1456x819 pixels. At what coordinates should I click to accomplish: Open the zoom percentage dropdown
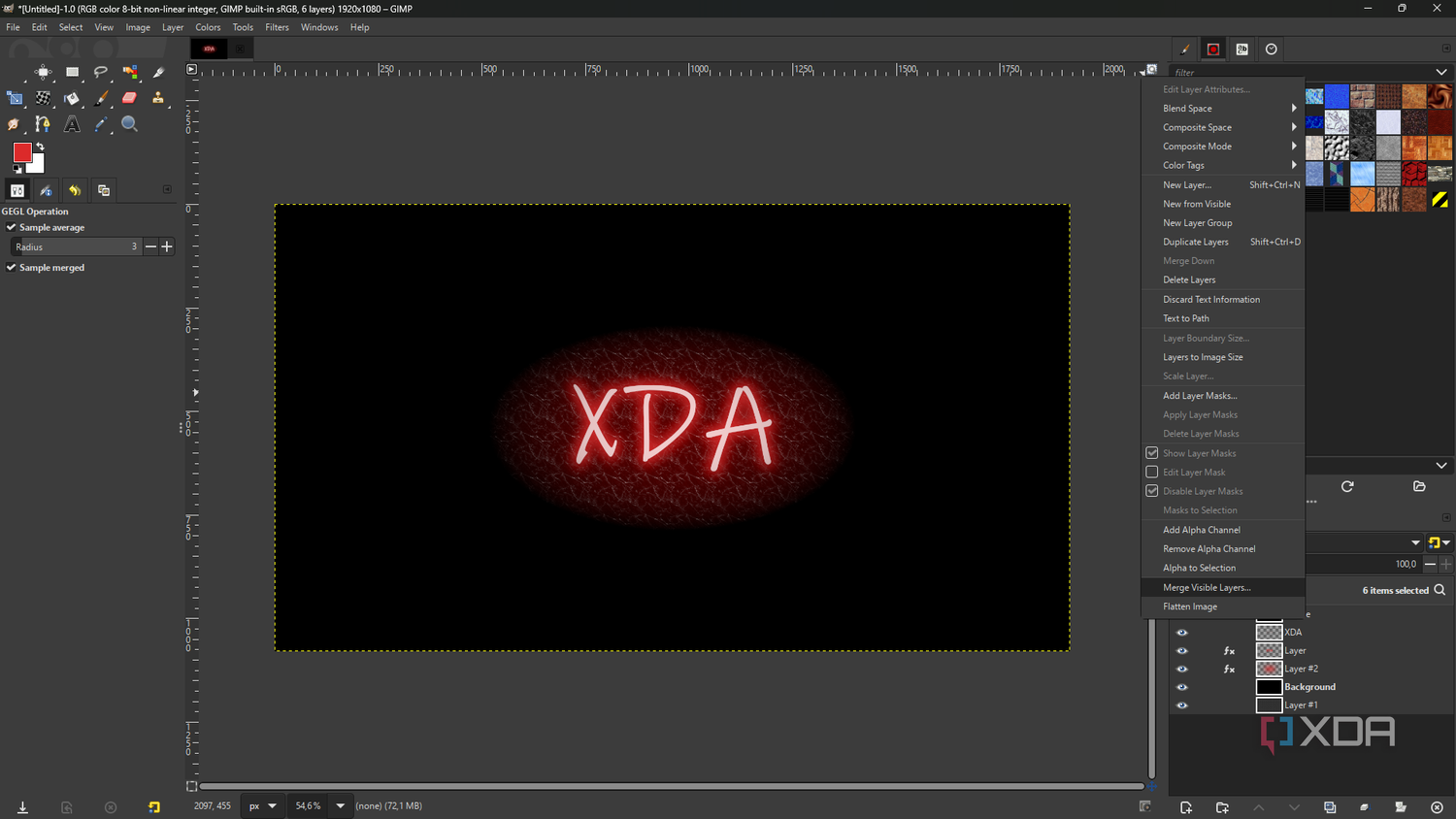tap(340, 805)
